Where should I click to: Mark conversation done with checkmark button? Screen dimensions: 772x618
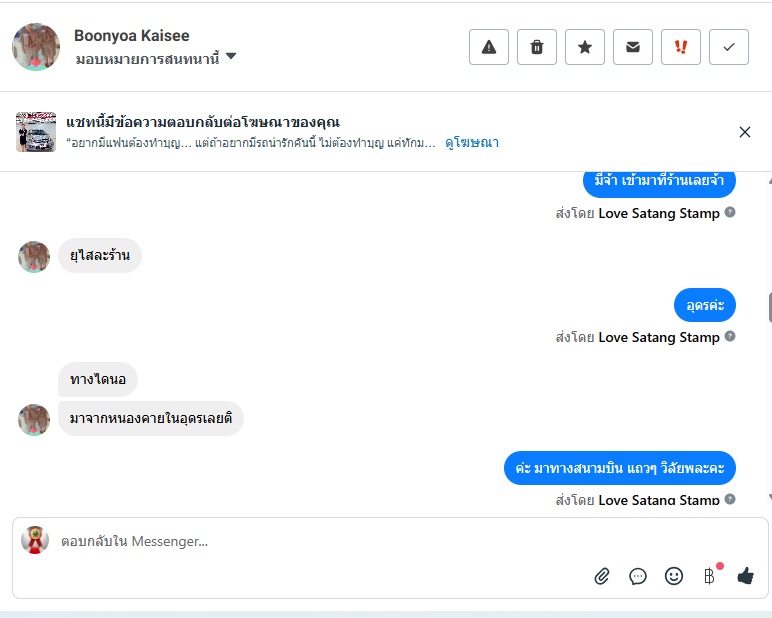729,47
